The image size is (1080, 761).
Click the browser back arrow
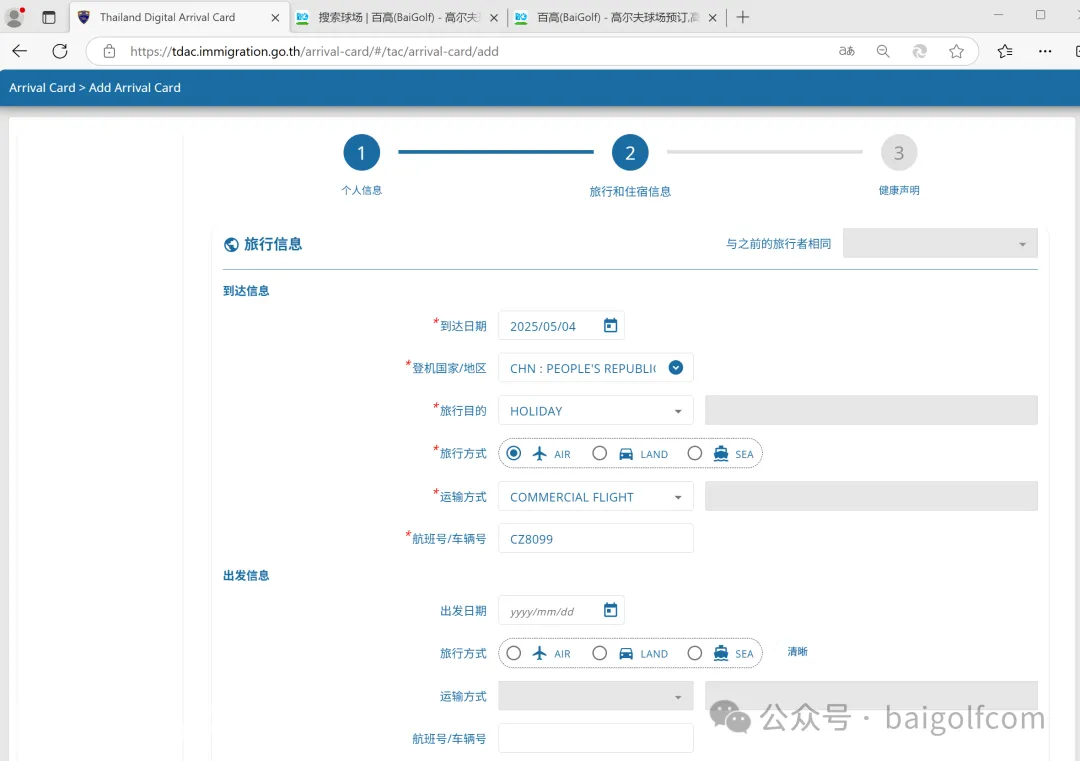coord(20,51)
